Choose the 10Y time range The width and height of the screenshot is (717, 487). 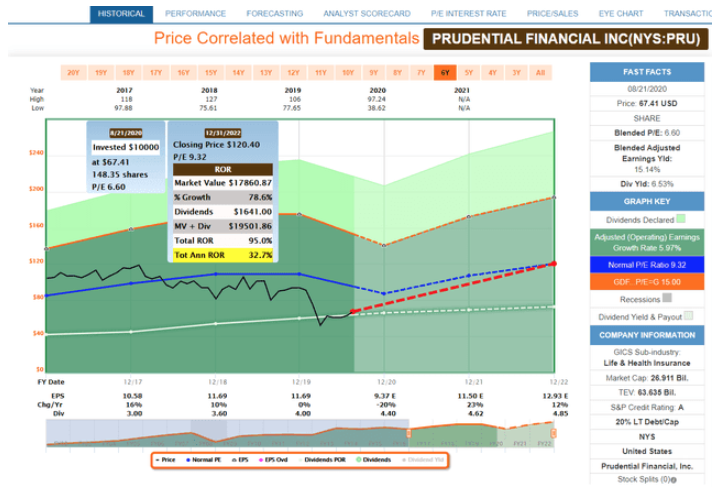click(348, 73)
